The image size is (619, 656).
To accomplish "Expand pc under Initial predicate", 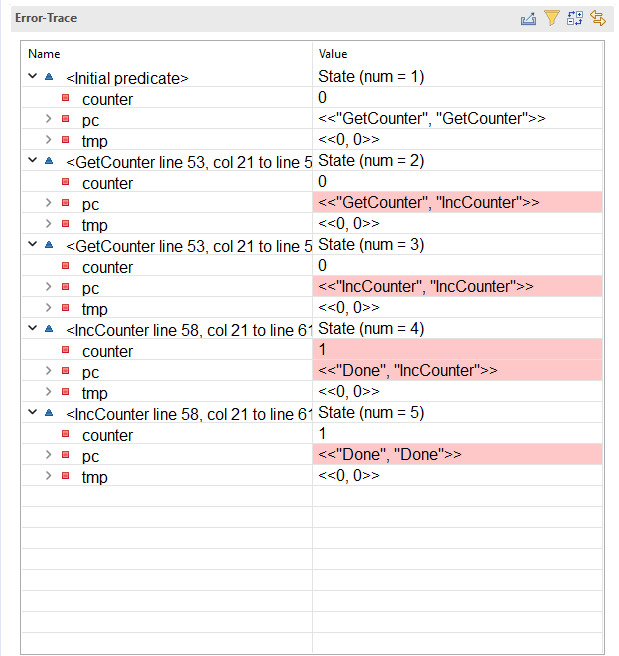I will [49, 118].
